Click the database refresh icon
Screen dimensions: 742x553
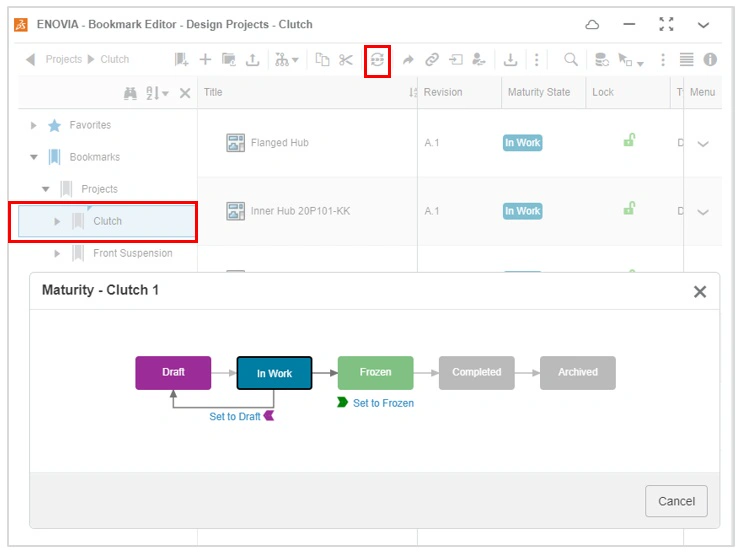coord(601,60)
